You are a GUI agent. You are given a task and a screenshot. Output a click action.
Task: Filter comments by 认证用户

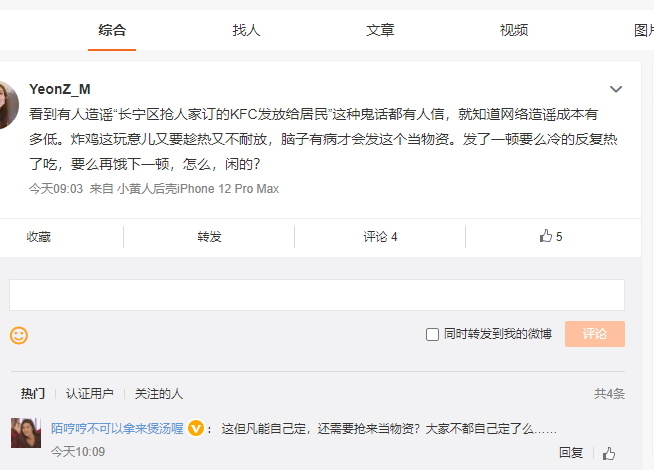[90, 394]
